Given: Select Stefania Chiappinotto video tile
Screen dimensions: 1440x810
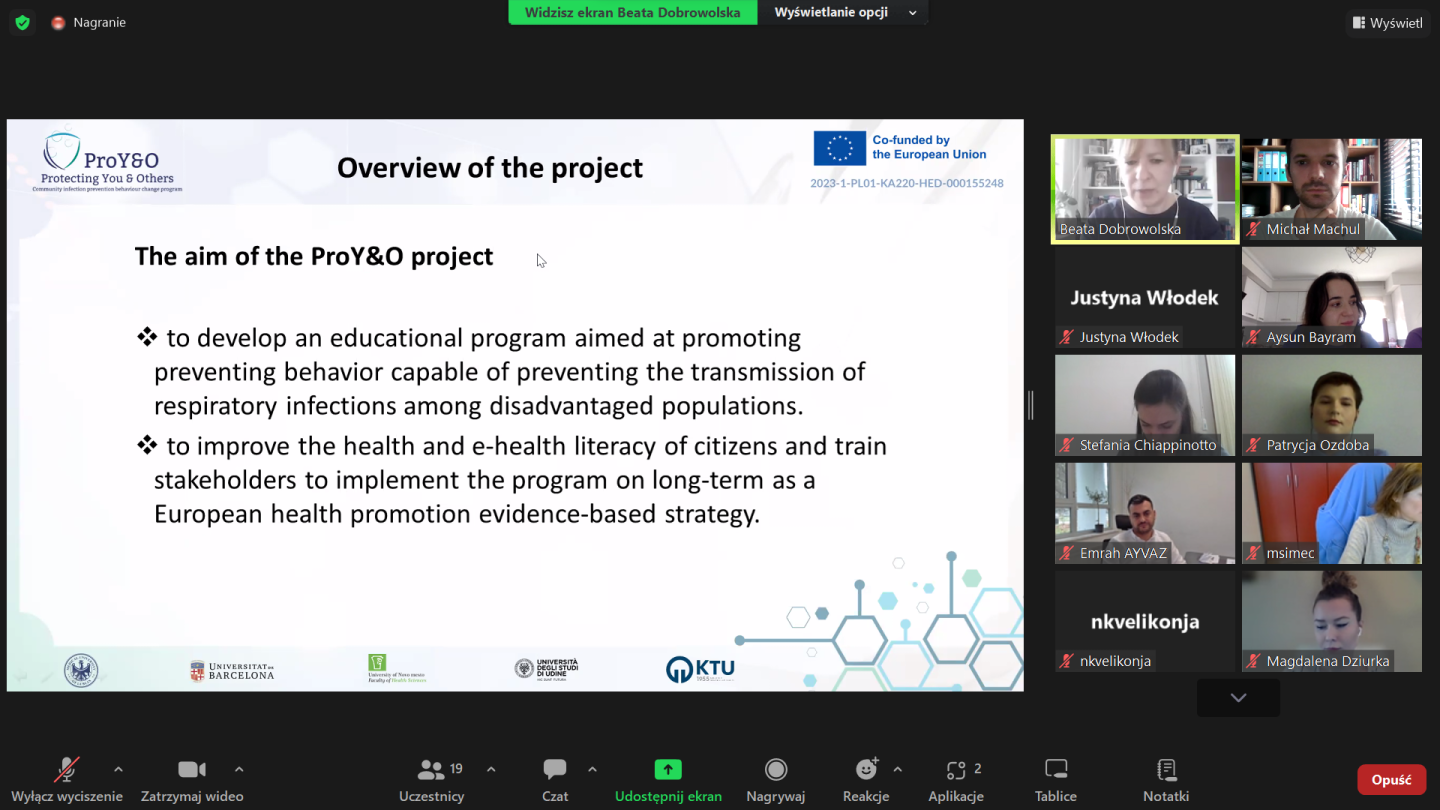Looking at the screenshot, I should 1145,405.
